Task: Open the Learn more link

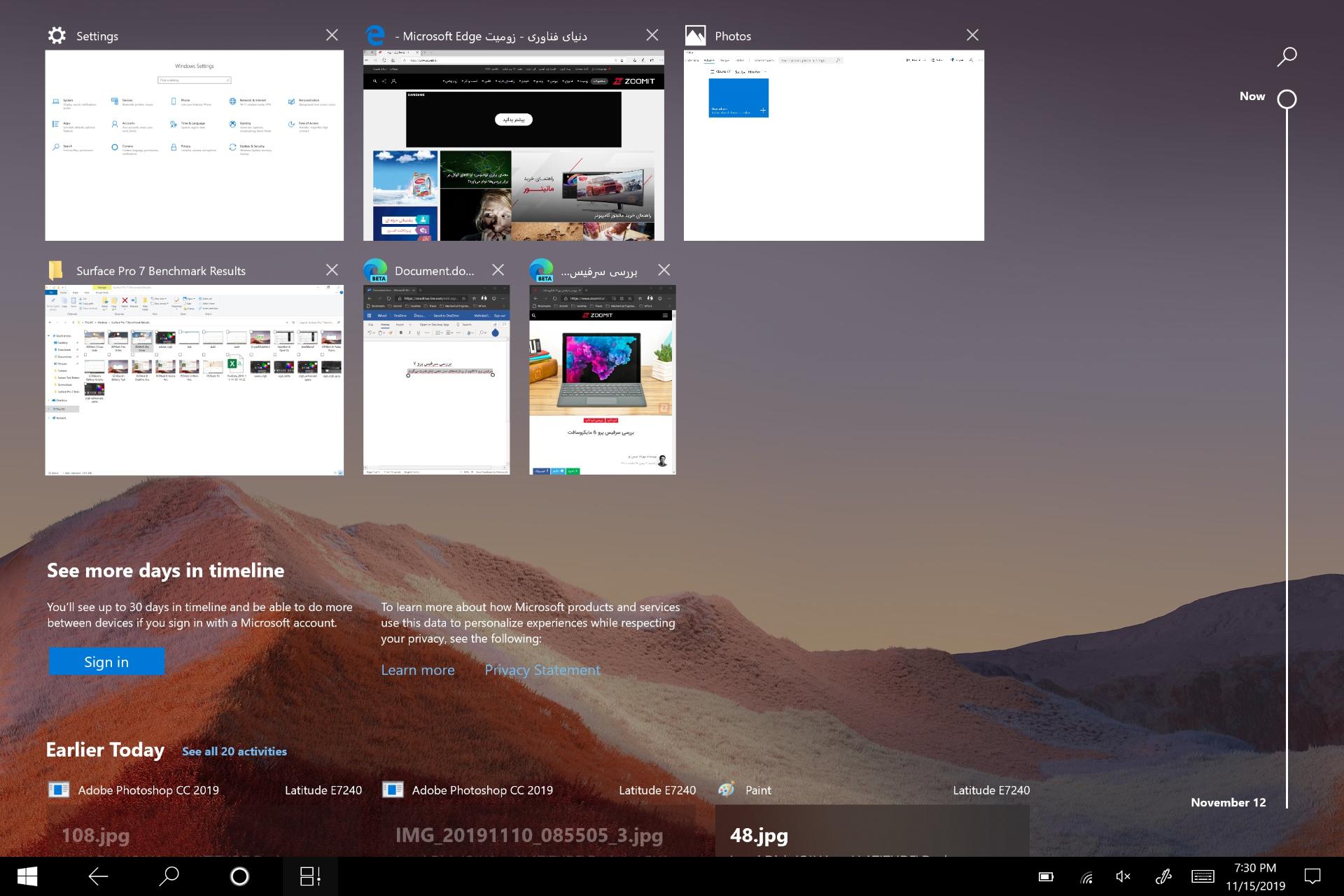Action: click(418, 670)
